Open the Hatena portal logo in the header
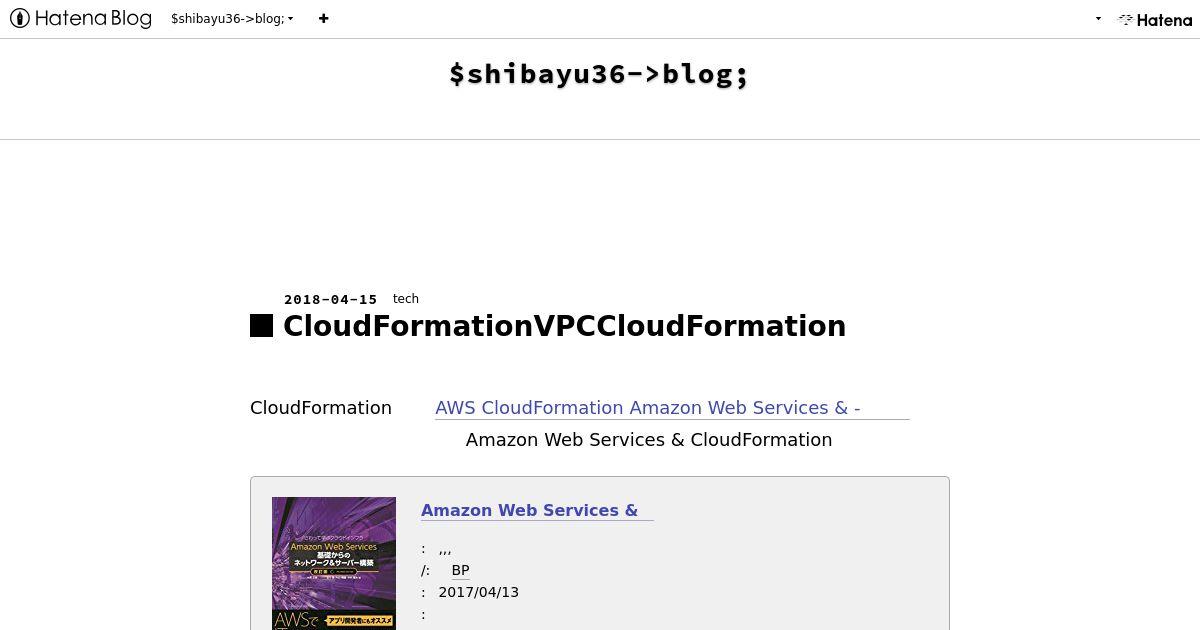The image size is (1200, 630). 1154,19
